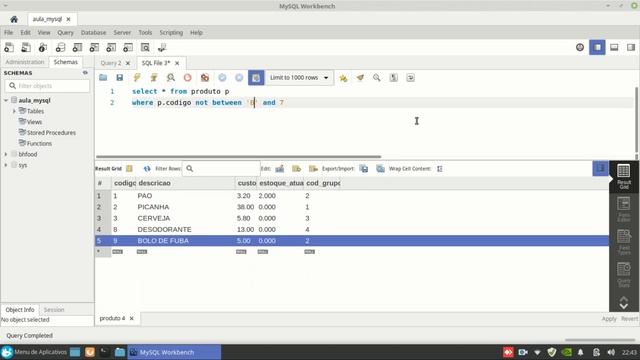Collapse the aula_mysql schema
The width and height of the screenshot is (640, 360).
pyautogui.click(x=6, y=100)
